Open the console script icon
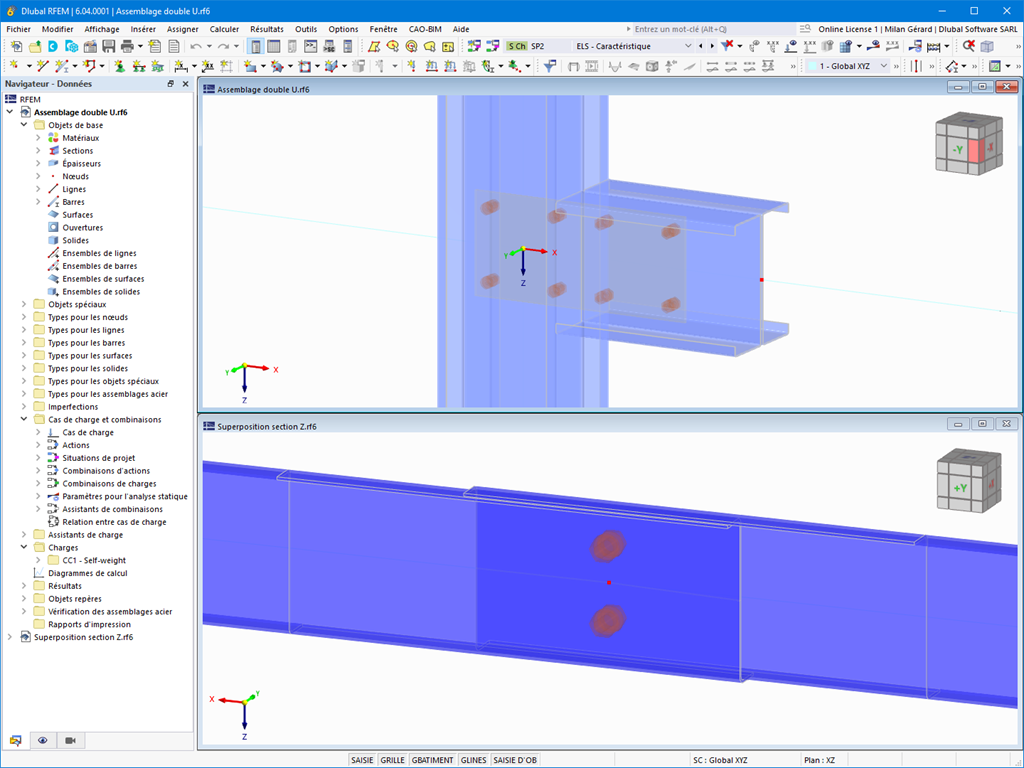 [x=311, y=46]
